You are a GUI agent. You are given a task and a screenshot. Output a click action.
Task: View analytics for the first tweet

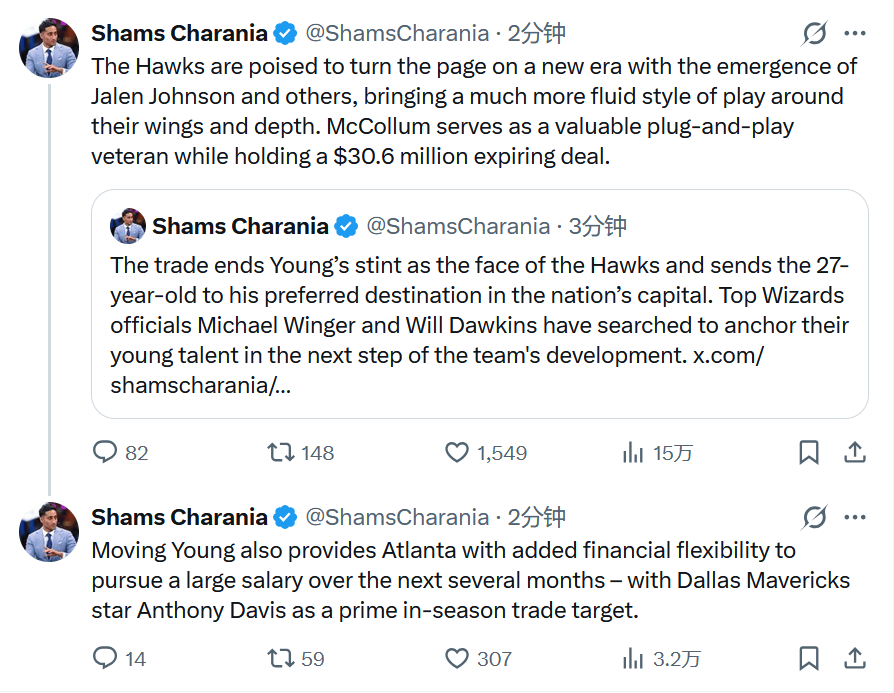coord(633,453)
